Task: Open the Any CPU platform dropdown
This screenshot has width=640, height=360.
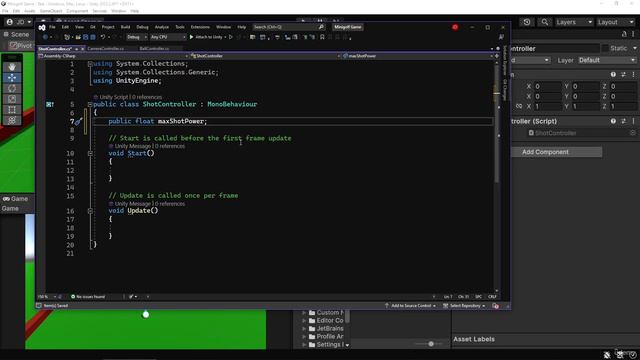Action: pyautogui.click(x=168, y=37)
